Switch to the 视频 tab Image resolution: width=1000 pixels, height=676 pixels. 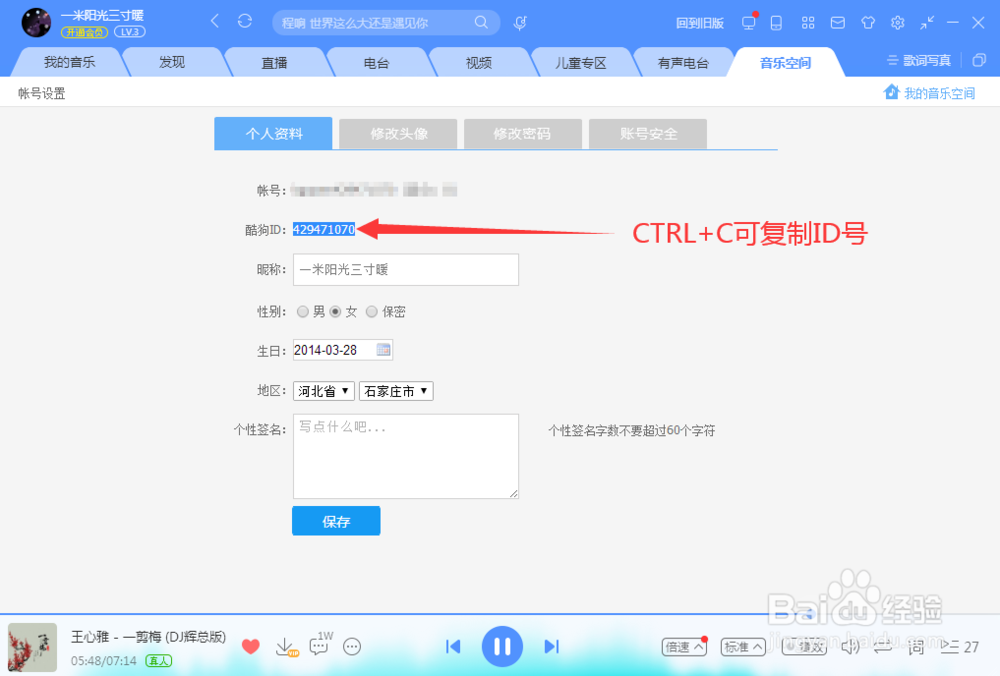point(479,62)
